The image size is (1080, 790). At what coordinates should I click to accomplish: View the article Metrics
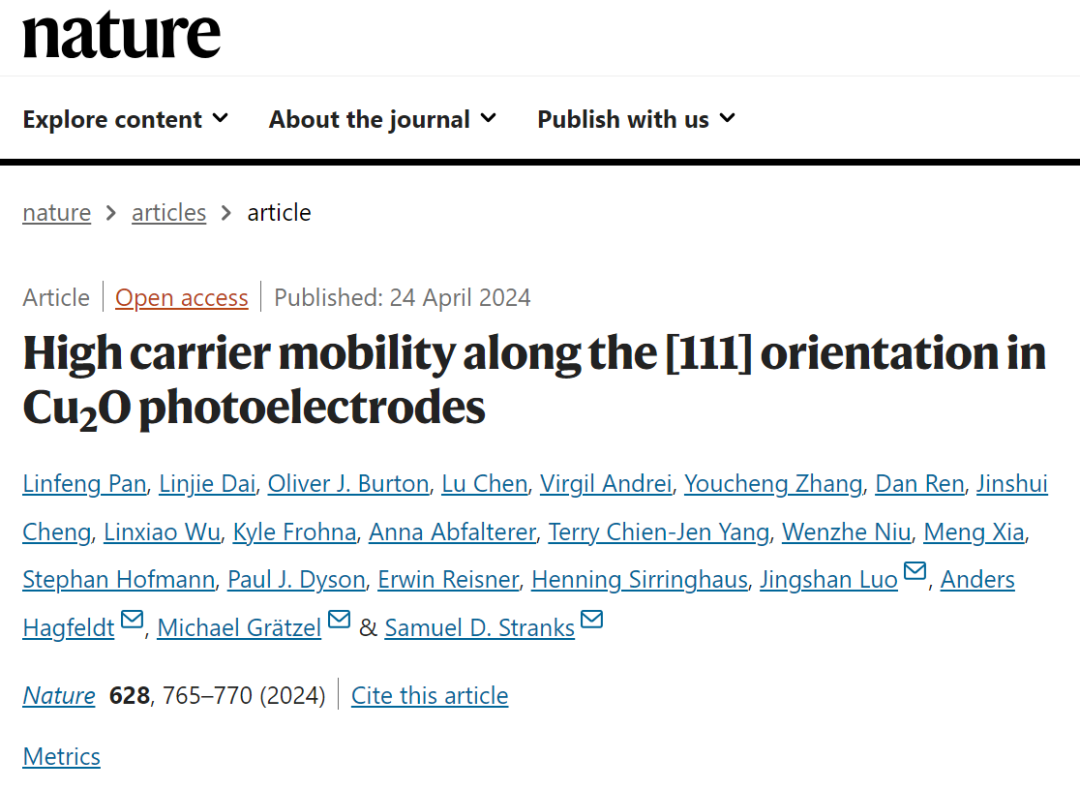point(62,756)
